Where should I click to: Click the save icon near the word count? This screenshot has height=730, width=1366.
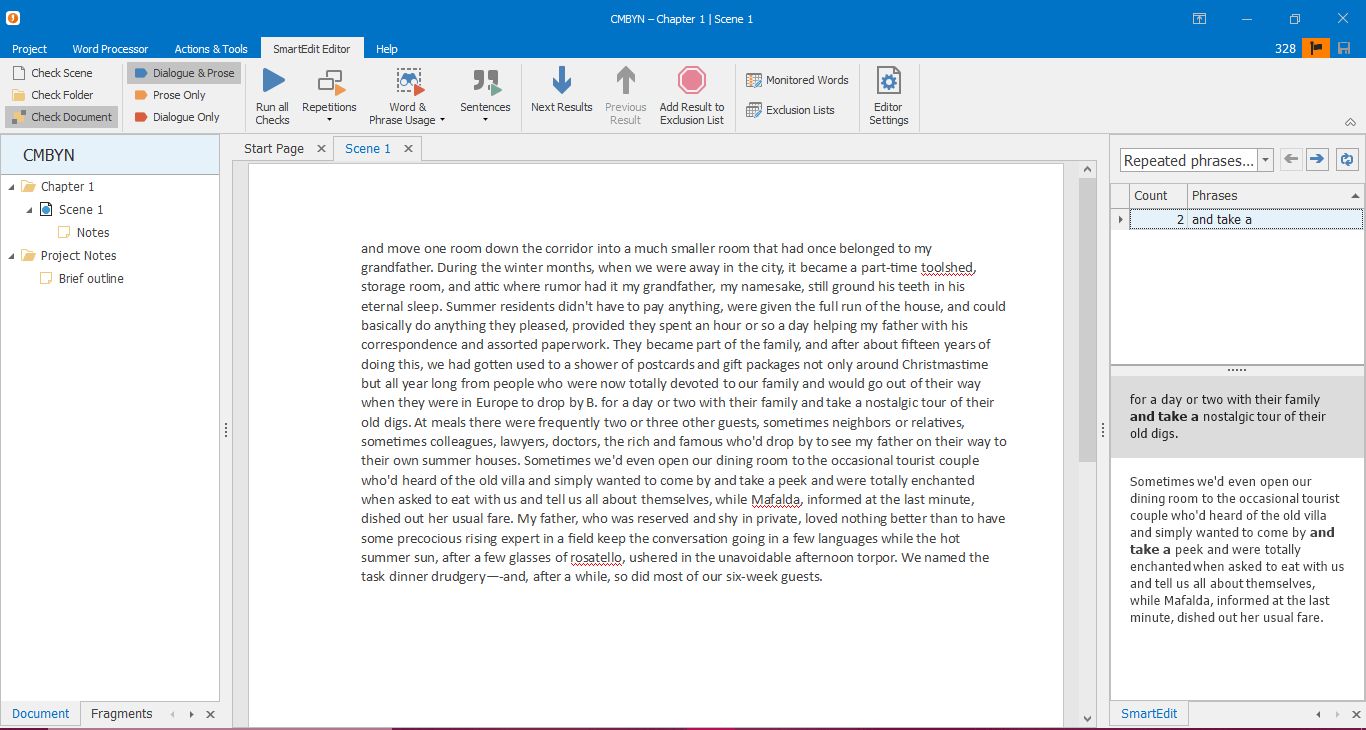1345,47
